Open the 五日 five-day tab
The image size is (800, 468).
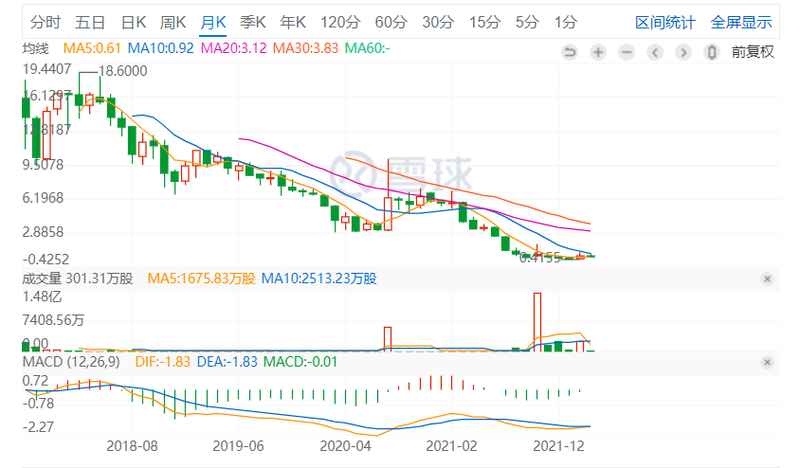[90, 22]
